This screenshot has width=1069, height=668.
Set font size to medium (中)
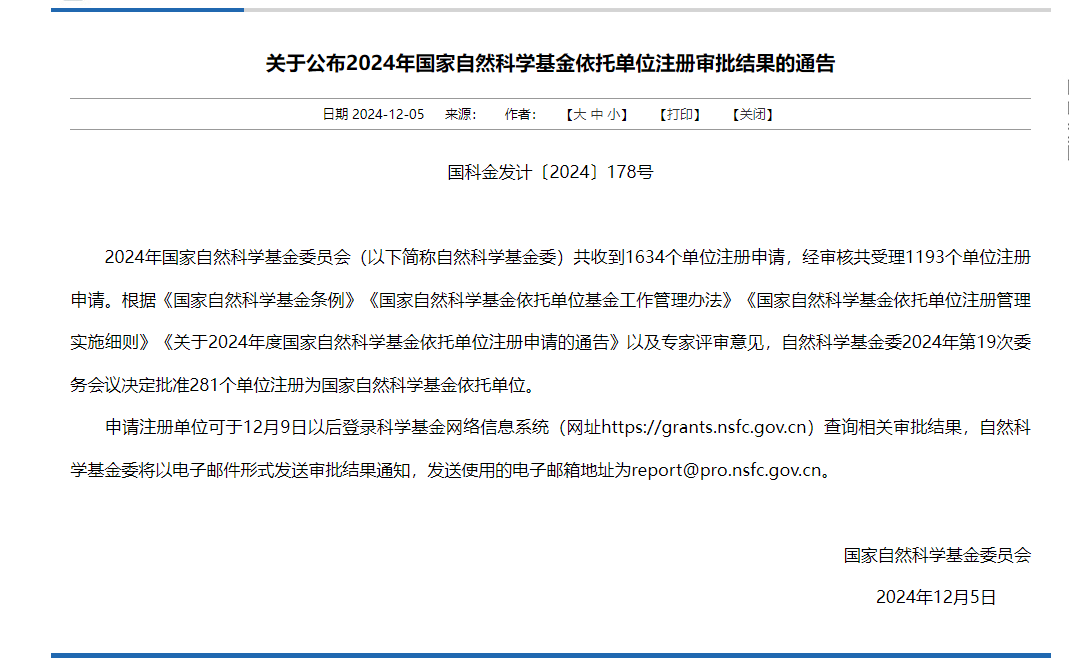coord(597,115)
